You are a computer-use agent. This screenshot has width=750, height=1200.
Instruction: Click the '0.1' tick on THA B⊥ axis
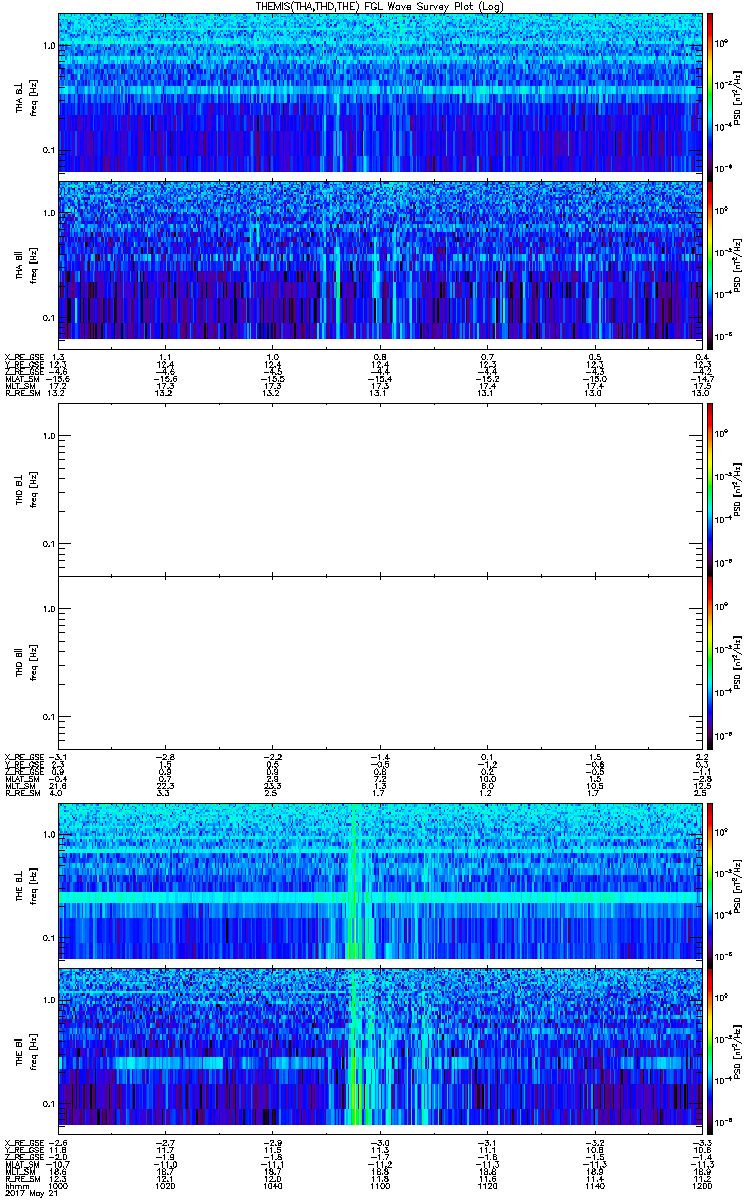(49, 150)
